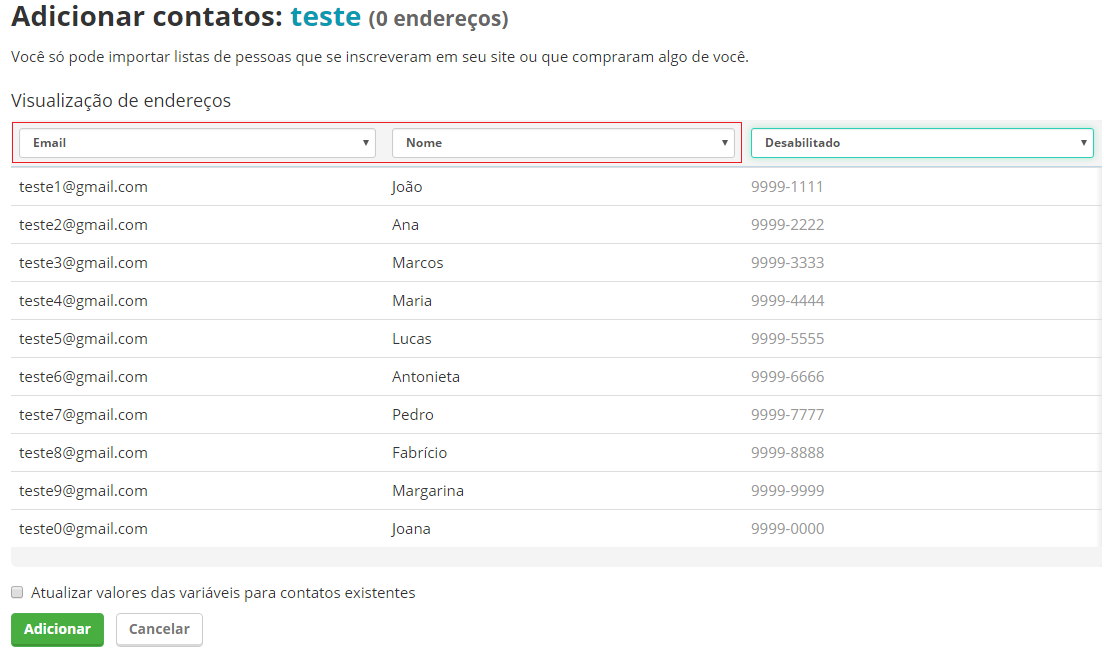The image size is (1104, 656).
Task: Click the name Margarina
Action: click(x=428, y=491)
